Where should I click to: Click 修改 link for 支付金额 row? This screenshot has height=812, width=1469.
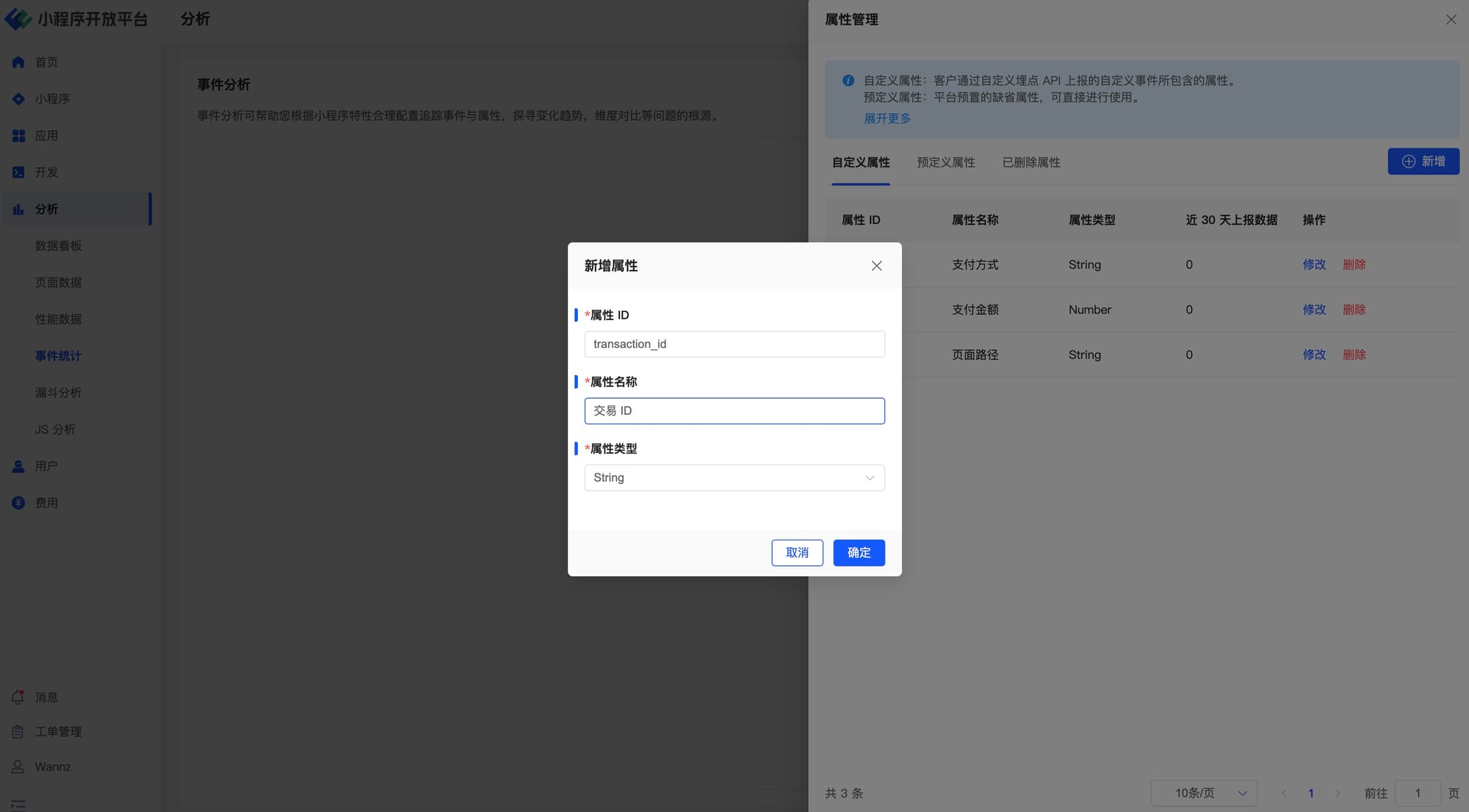(1314, 310)
